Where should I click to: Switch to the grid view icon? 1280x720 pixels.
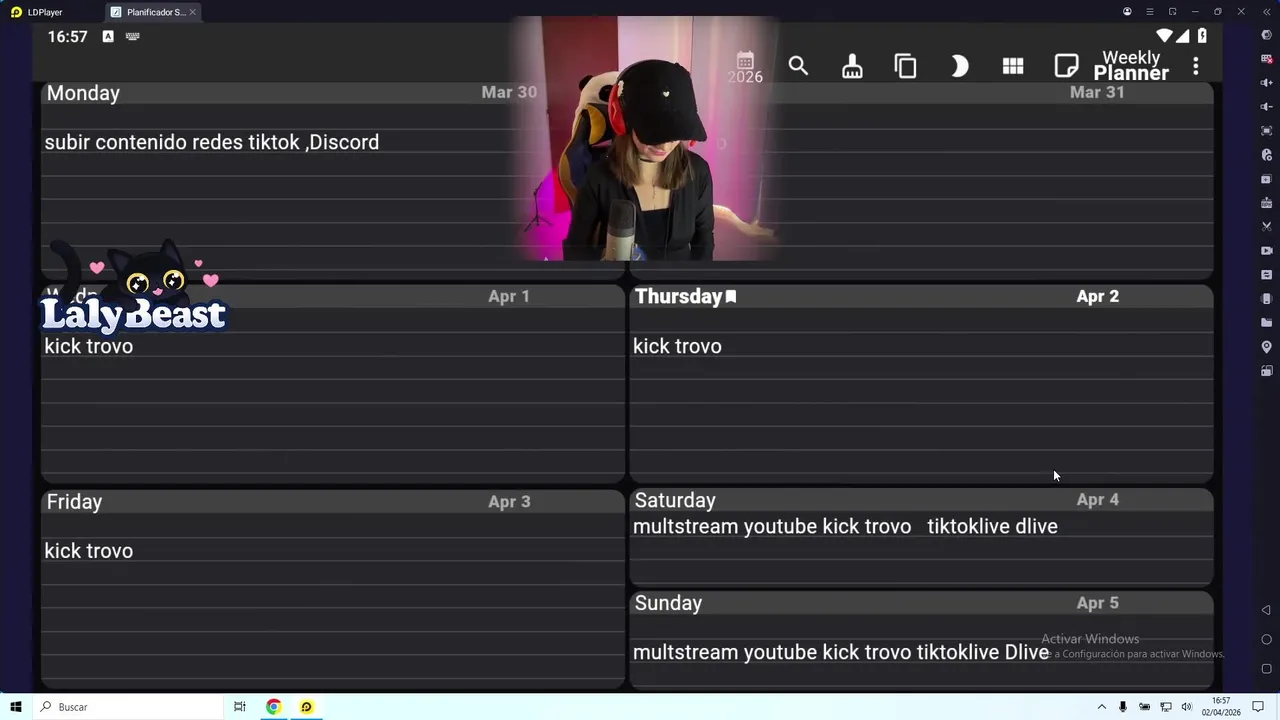pyautogui.click(x=1013, y=66)
